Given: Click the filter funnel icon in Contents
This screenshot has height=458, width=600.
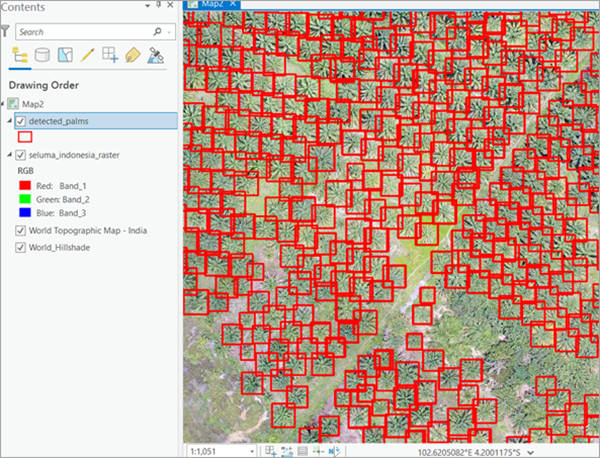Looking at the screenshot, I should point(6,31).
